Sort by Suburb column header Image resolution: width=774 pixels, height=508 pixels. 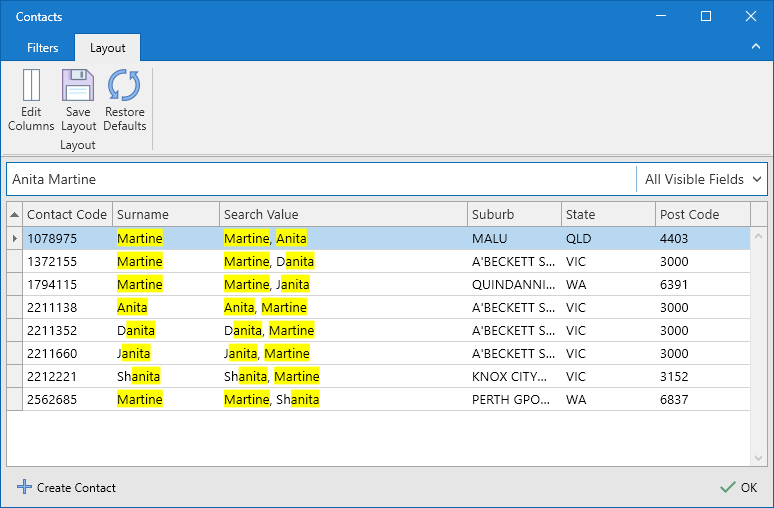click(514, 214)
